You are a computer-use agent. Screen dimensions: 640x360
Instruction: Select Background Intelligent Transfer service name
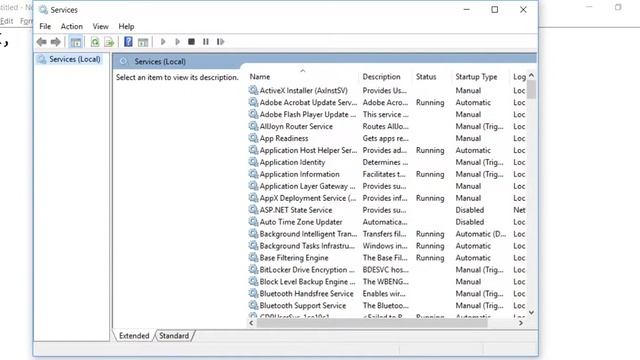(x=308, y=234)
